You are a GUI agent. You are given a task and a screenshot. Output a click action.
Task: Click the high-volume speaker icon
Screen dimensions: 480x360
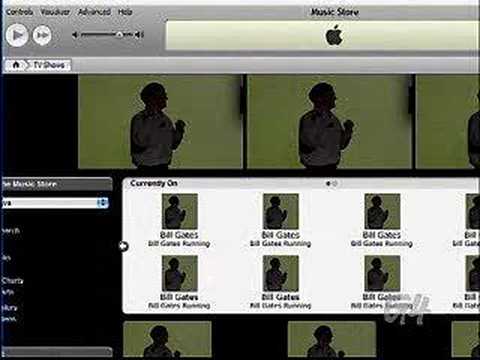[x=139, y=35]
